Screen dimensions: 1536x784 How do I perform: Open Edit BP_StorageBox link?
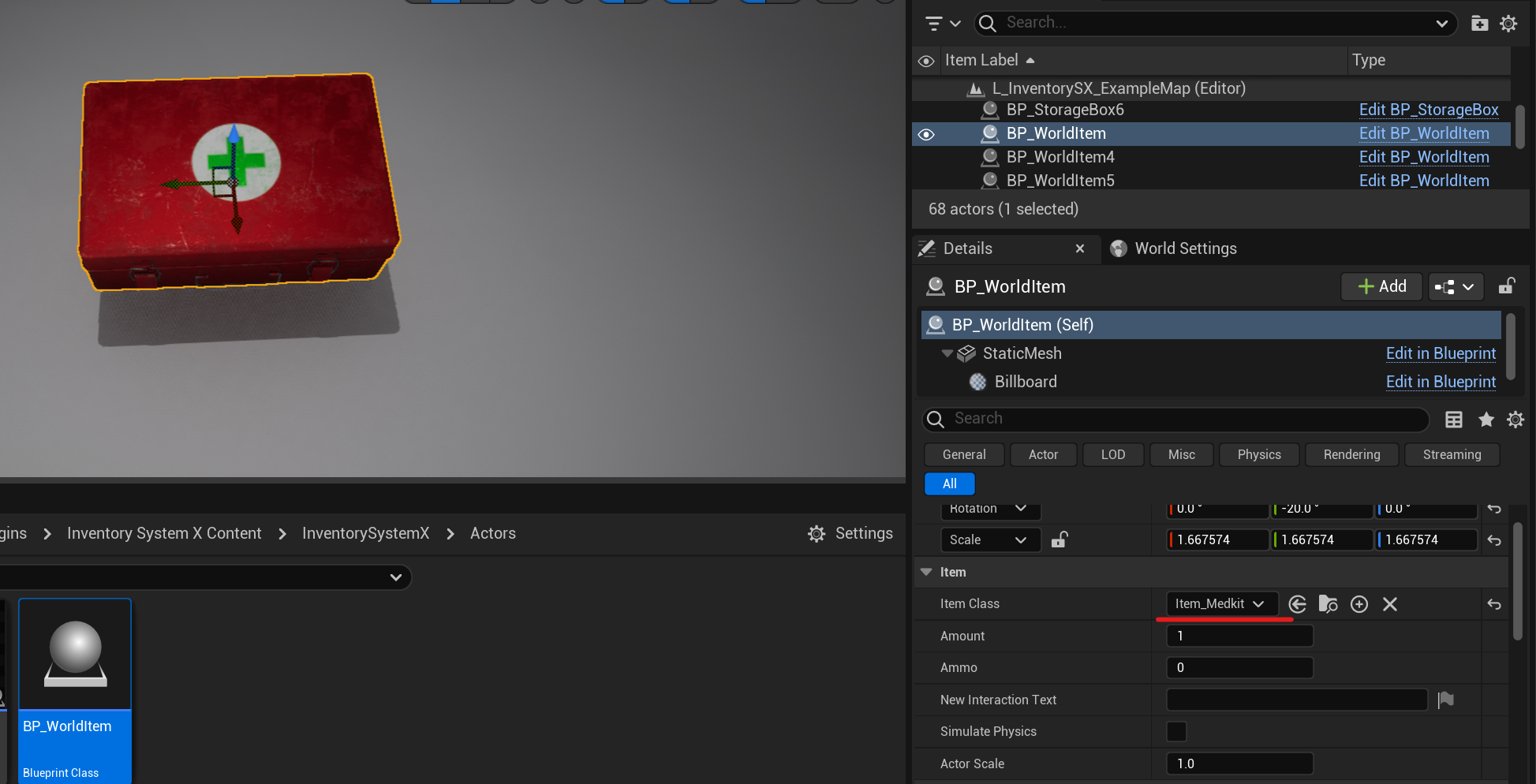1428,110
